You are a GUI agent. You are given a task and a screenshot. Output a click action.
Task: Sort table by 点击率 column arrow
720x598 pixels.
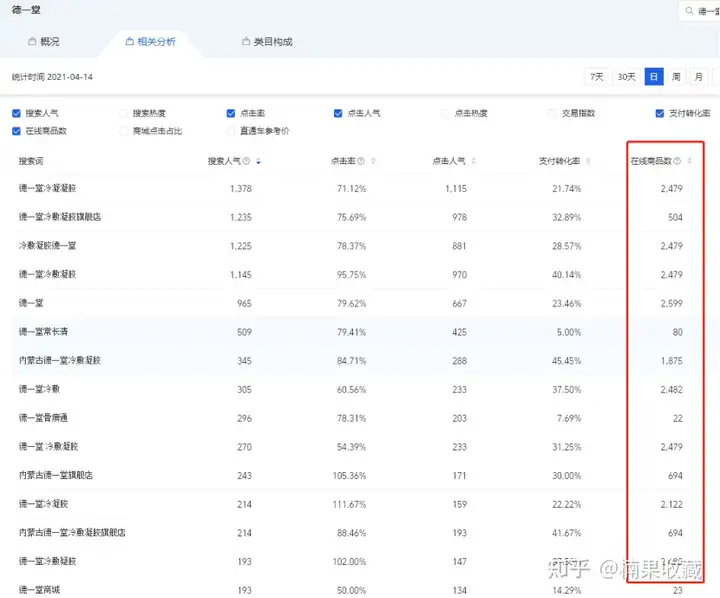pos(373,161)
